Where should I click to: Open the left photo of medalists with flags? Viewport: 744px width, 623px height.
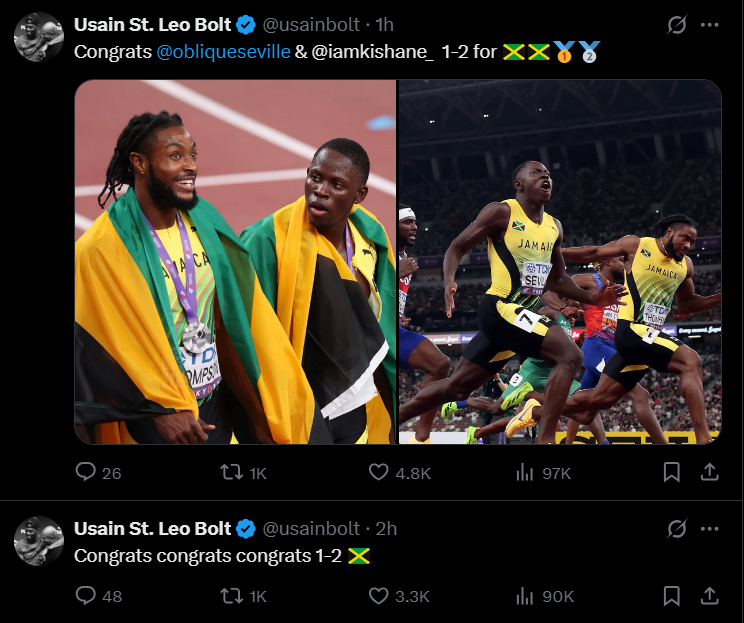(x=236, y=262)
